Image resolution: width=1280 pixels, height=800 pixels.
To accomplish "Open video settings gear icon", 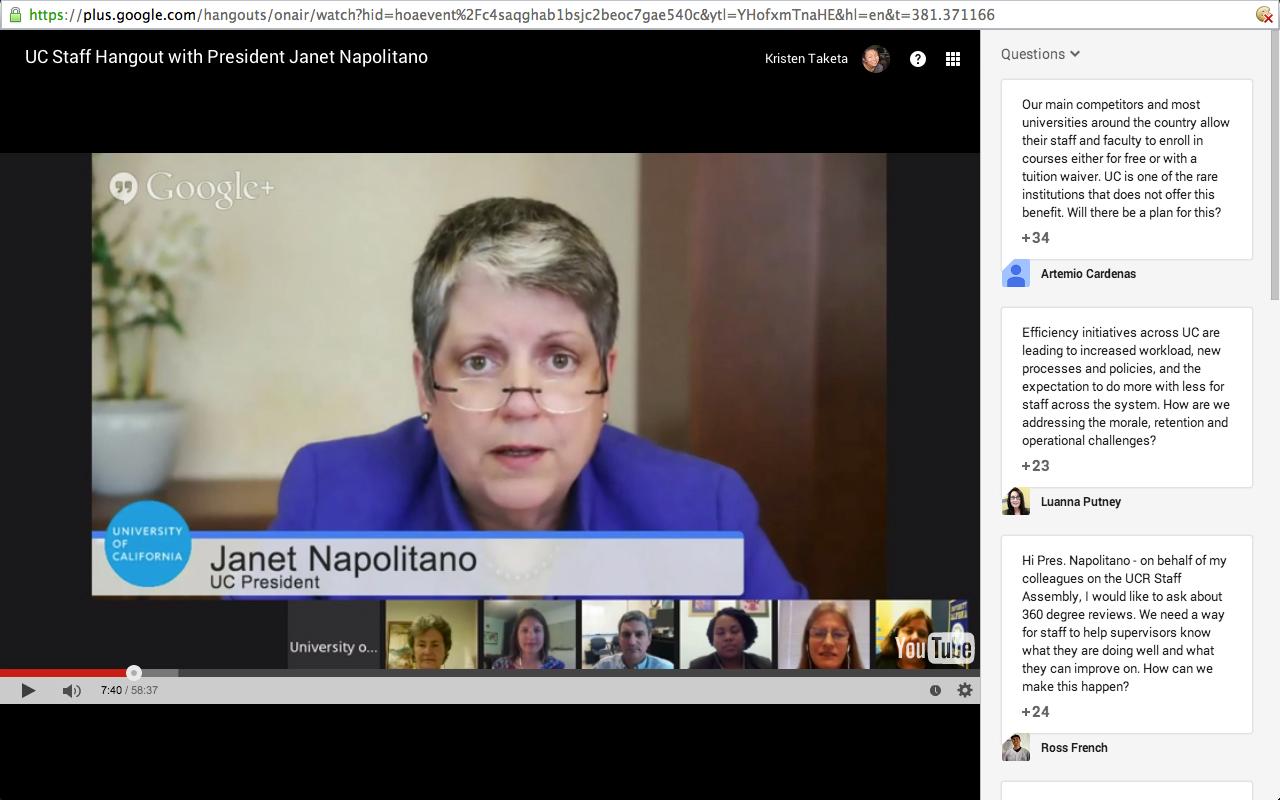I will tap(965, 690).
